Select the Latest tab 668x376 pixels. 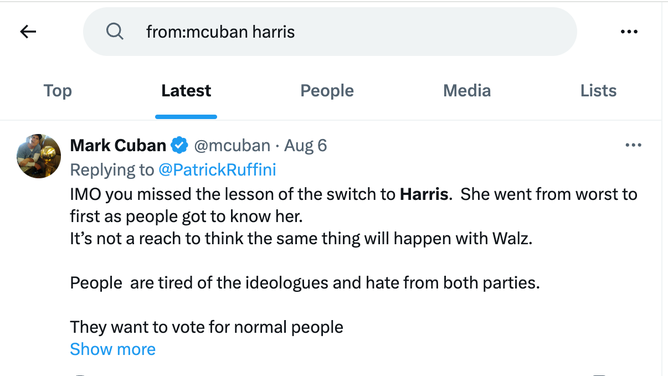(x=186, y=91)
